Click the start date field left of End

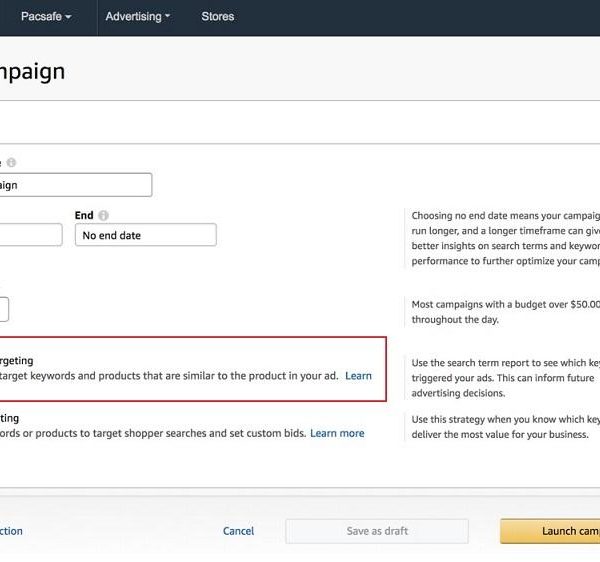(x=30, y=235)
